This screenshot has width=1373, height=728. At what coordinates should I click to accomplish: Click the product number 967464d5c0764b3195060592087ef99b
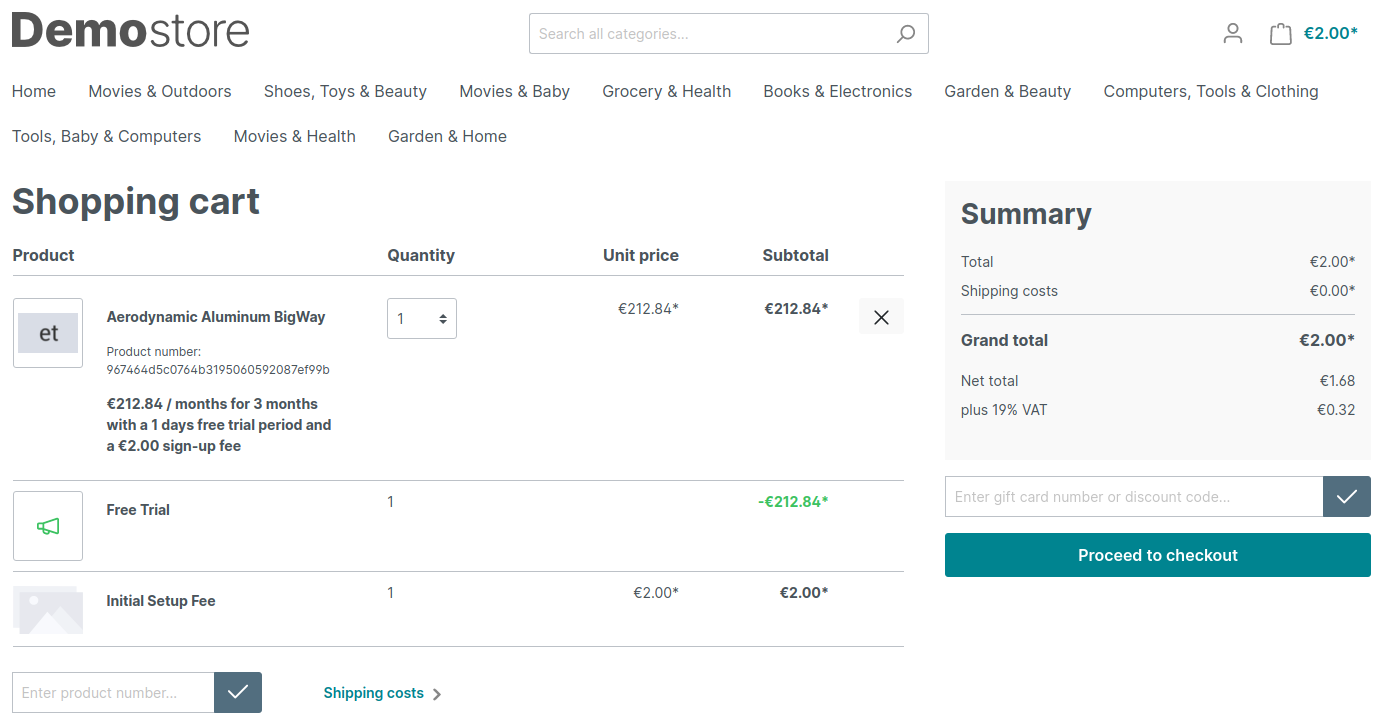coord(218,370)
